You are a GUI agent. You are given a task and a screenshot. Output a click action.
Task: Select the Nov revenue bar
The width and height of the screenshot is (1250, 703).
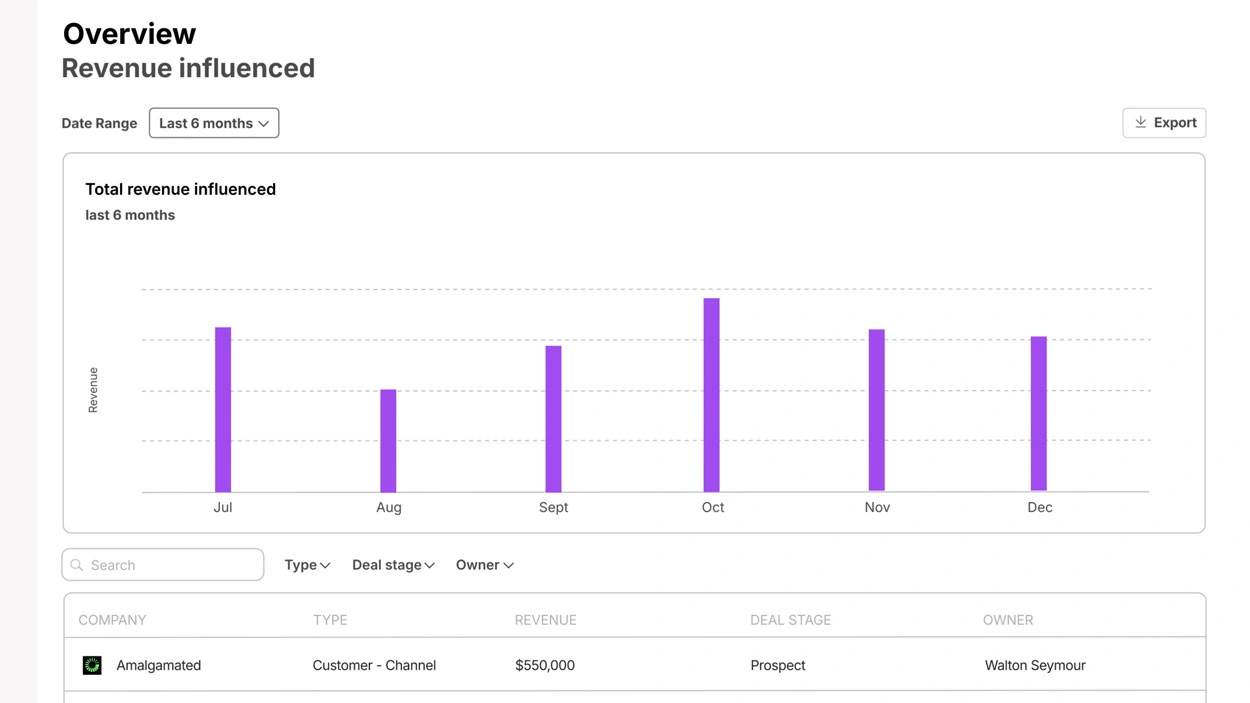tap(877, 410)
